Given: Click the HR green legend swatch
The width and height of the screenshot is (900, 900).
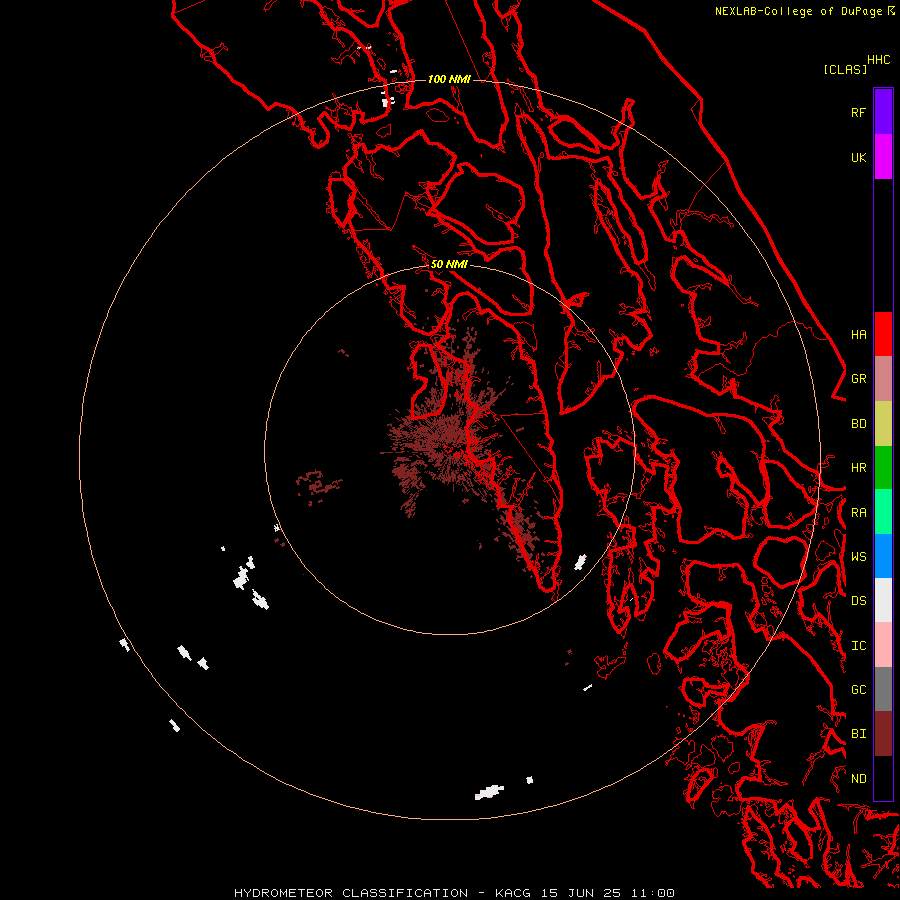Looking at the screenshot, I should [883, 467].
